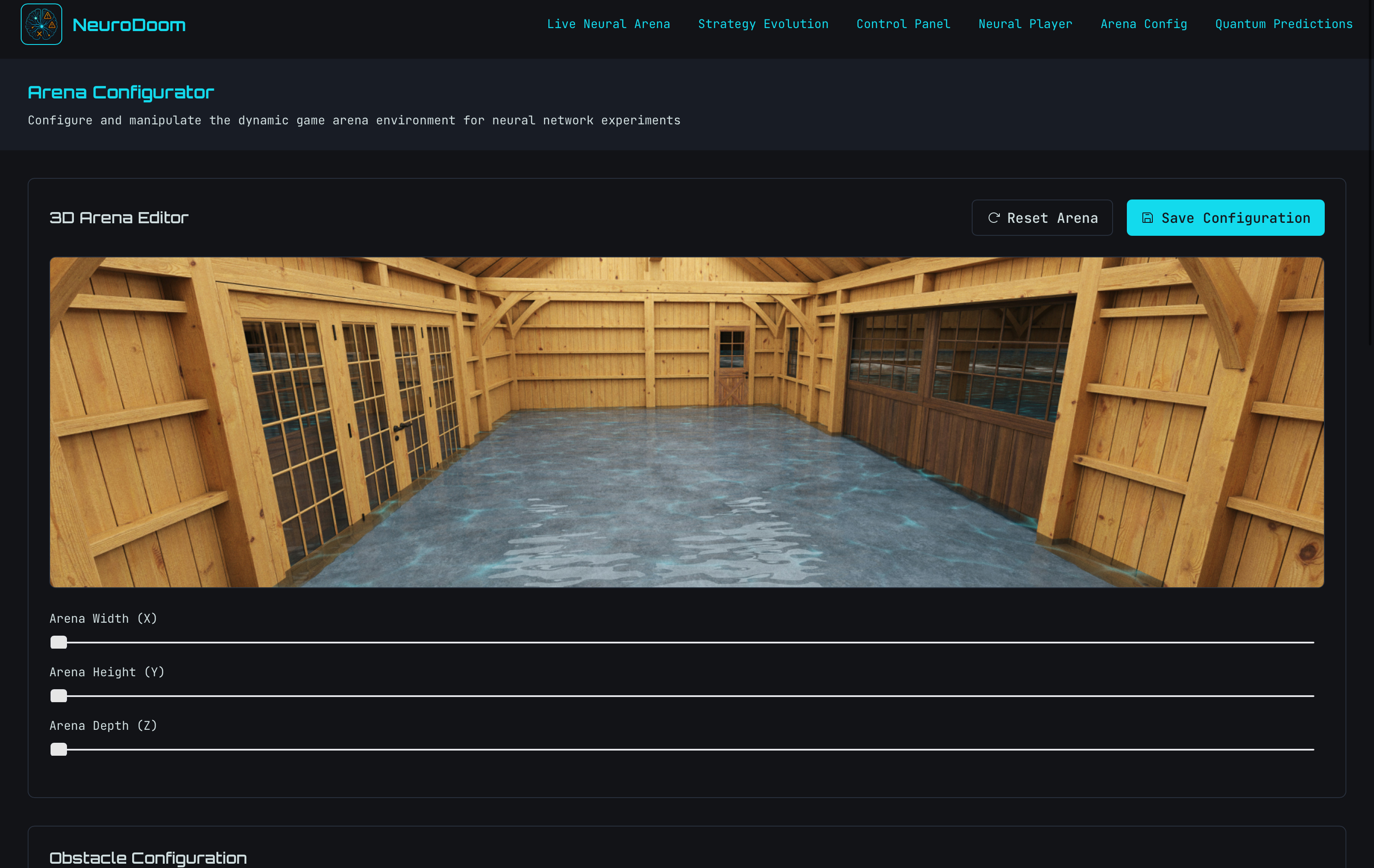Click the wooden barn 3D arena preview

(687, 422)
